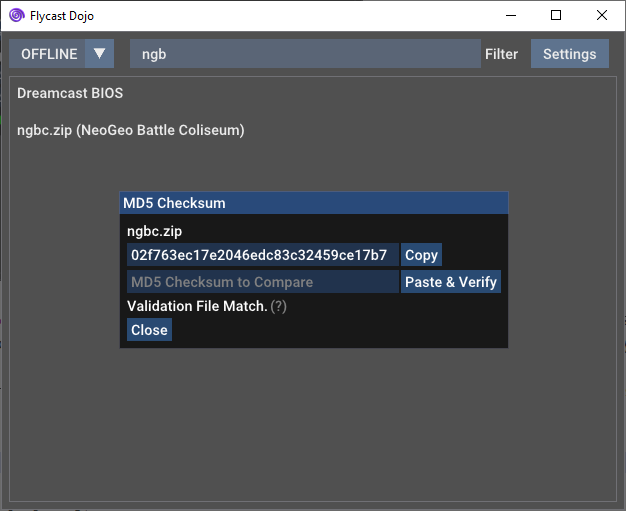Click the OFFLINE mode label
Image resolution: width=626 pixels, height=511 pixels.
click(47, 53)
